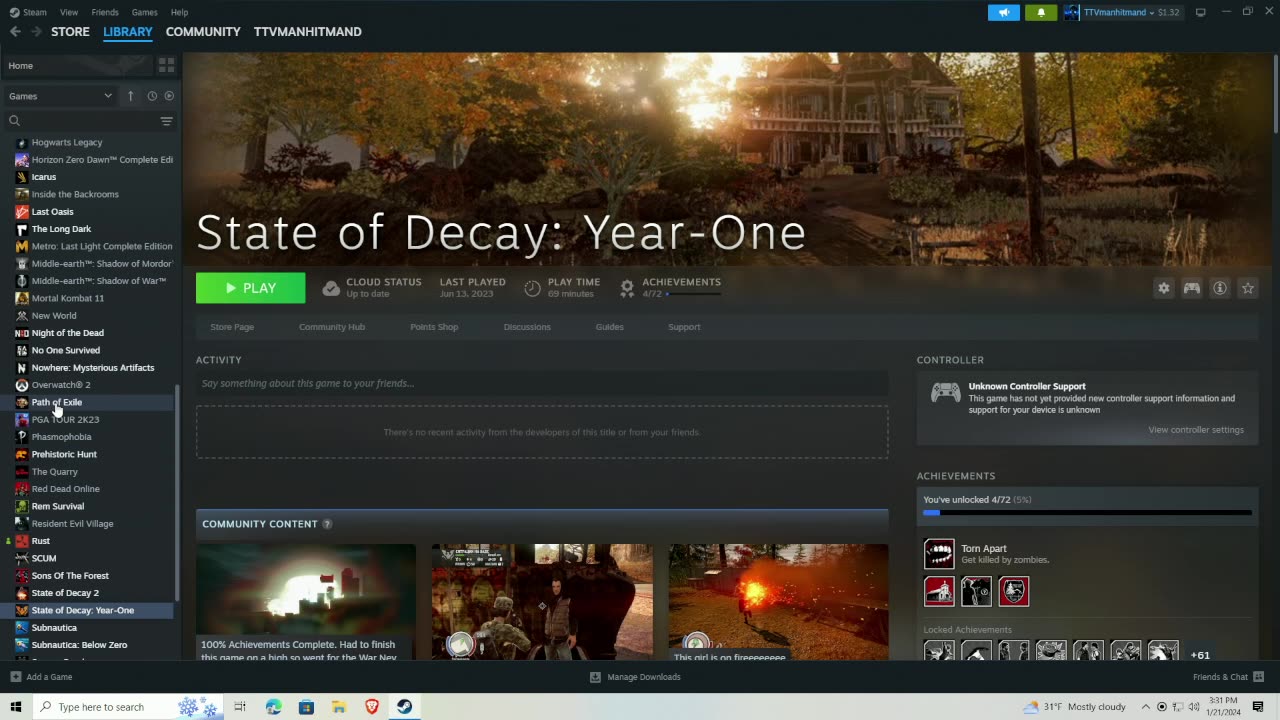Select Phasmophobia in the game list
This screenshot has height=720, width=1280.
click(61, 437)
